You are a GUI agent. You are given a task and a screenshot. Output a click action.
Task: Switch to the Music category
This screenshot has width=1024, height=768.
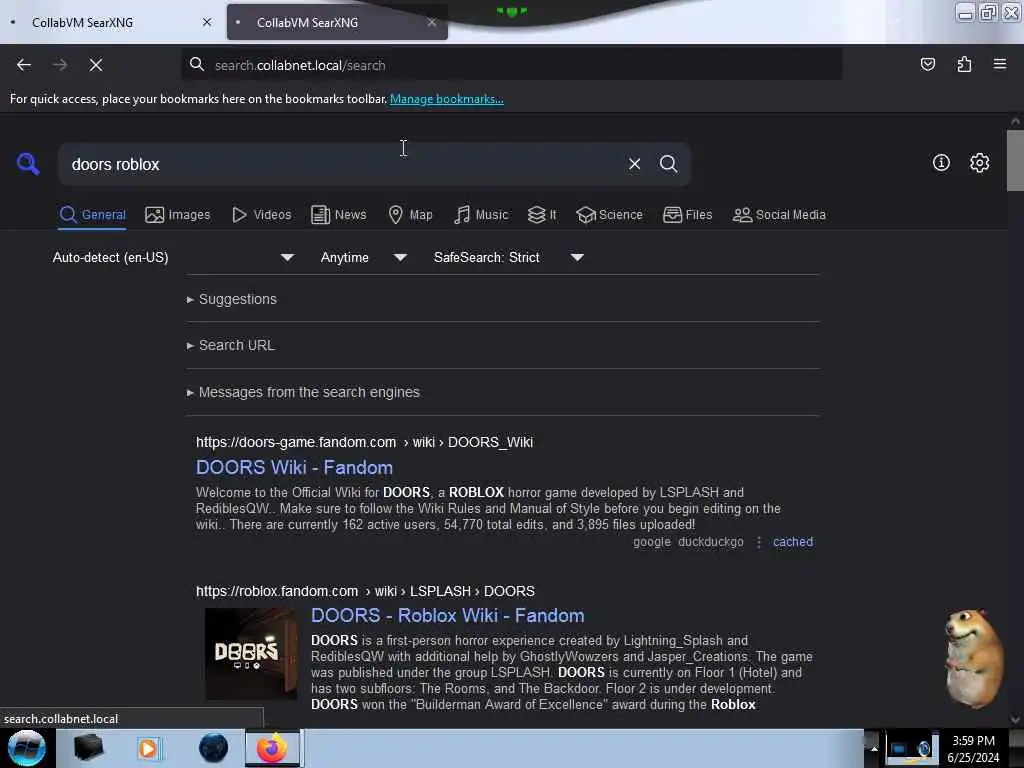(481, 215)
